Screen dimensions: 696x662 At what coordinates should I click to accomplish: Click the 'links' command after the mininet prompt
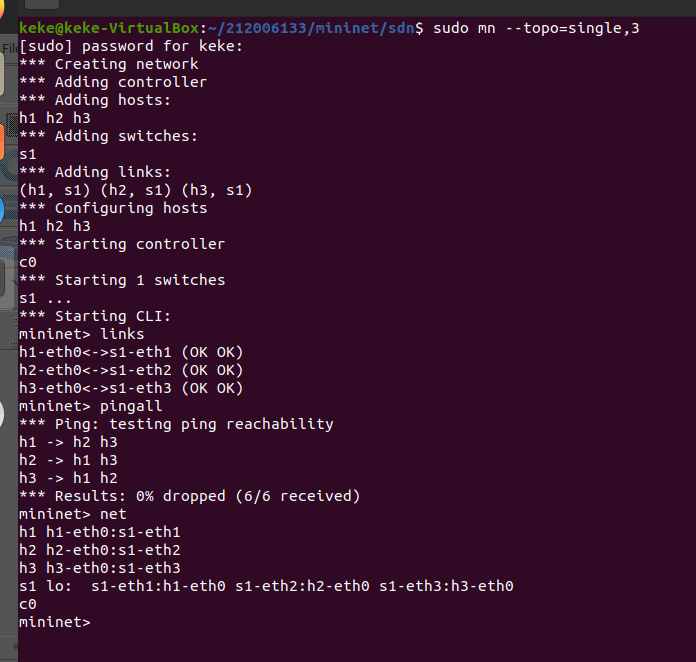point(122,334)
